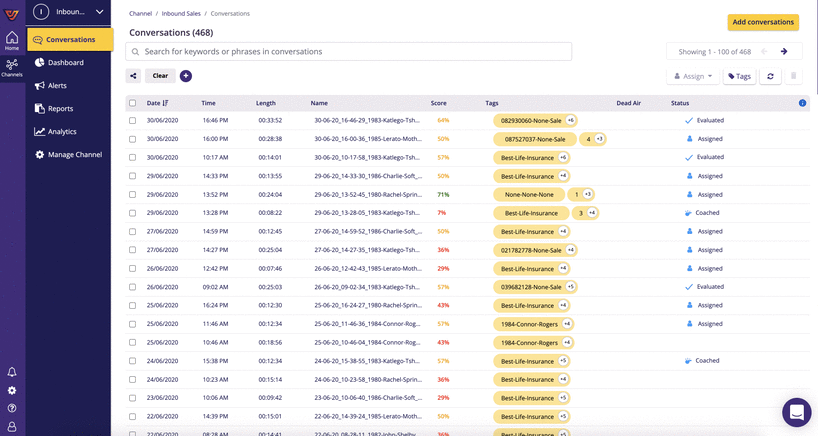Click the blue info icon in table header
This screenshot has width=818, height=436.
(x=802, y=103)
